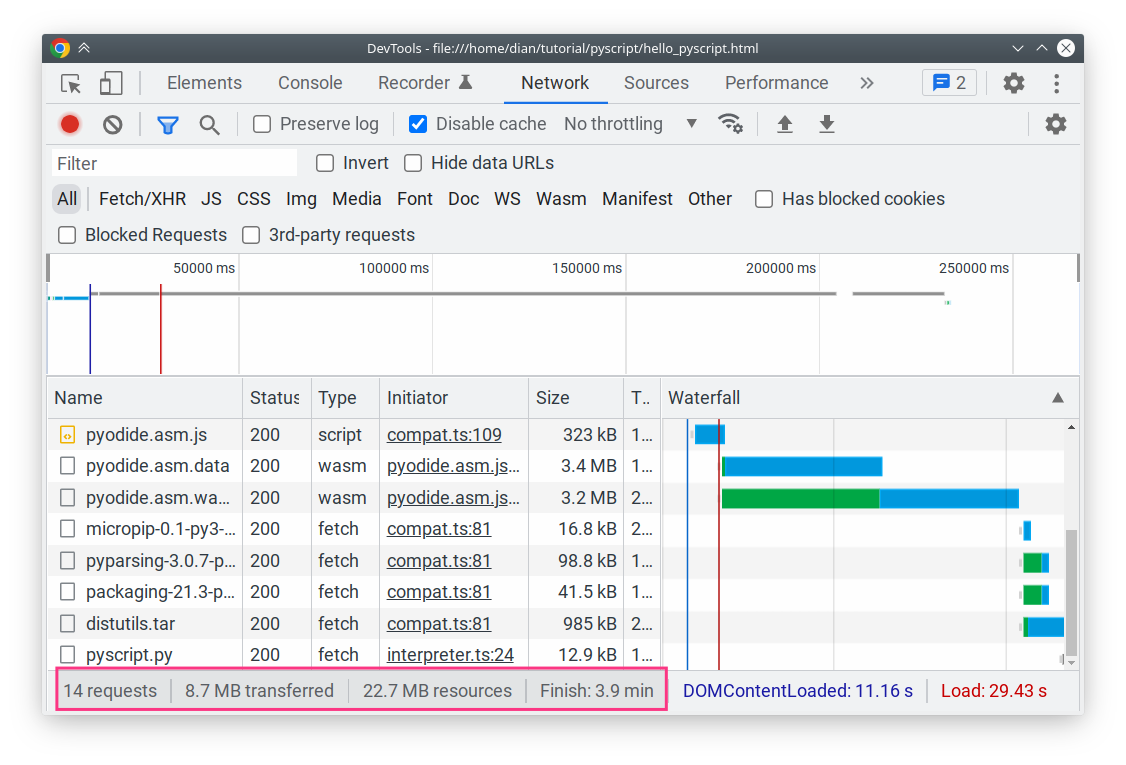This screenshot has height=765, width=1126.
Task: Open DevTools settings gear
Action: pyautogui.click(x=1013, y=83)
